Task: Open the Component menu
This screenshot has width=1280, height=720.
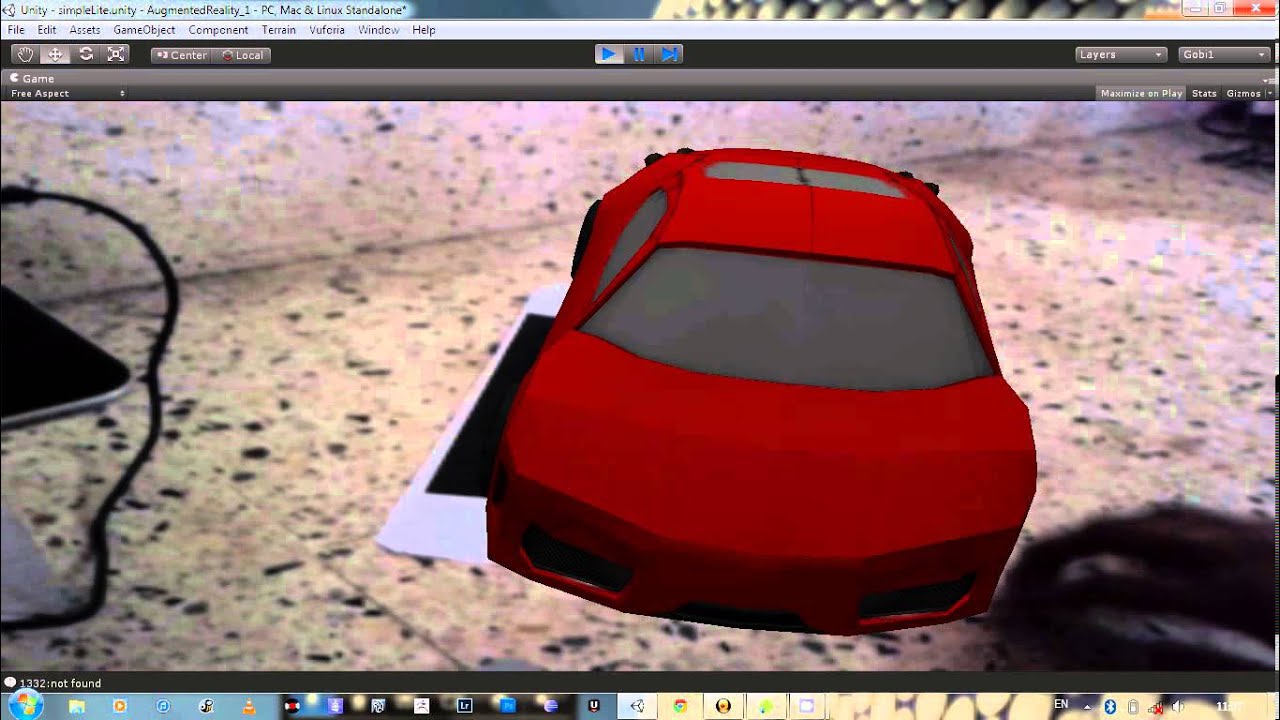Action: point(218,30)
